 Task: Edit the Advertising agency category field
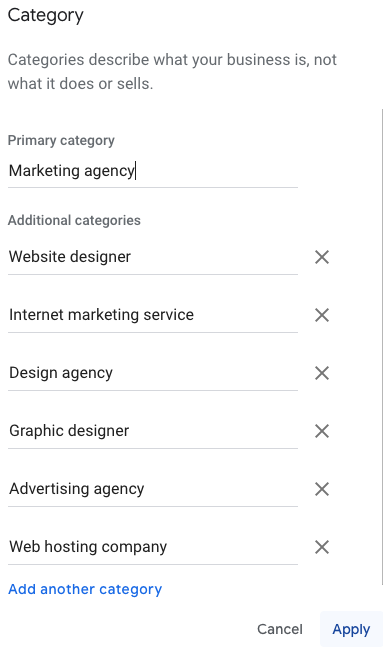click(x=153, y=489)
